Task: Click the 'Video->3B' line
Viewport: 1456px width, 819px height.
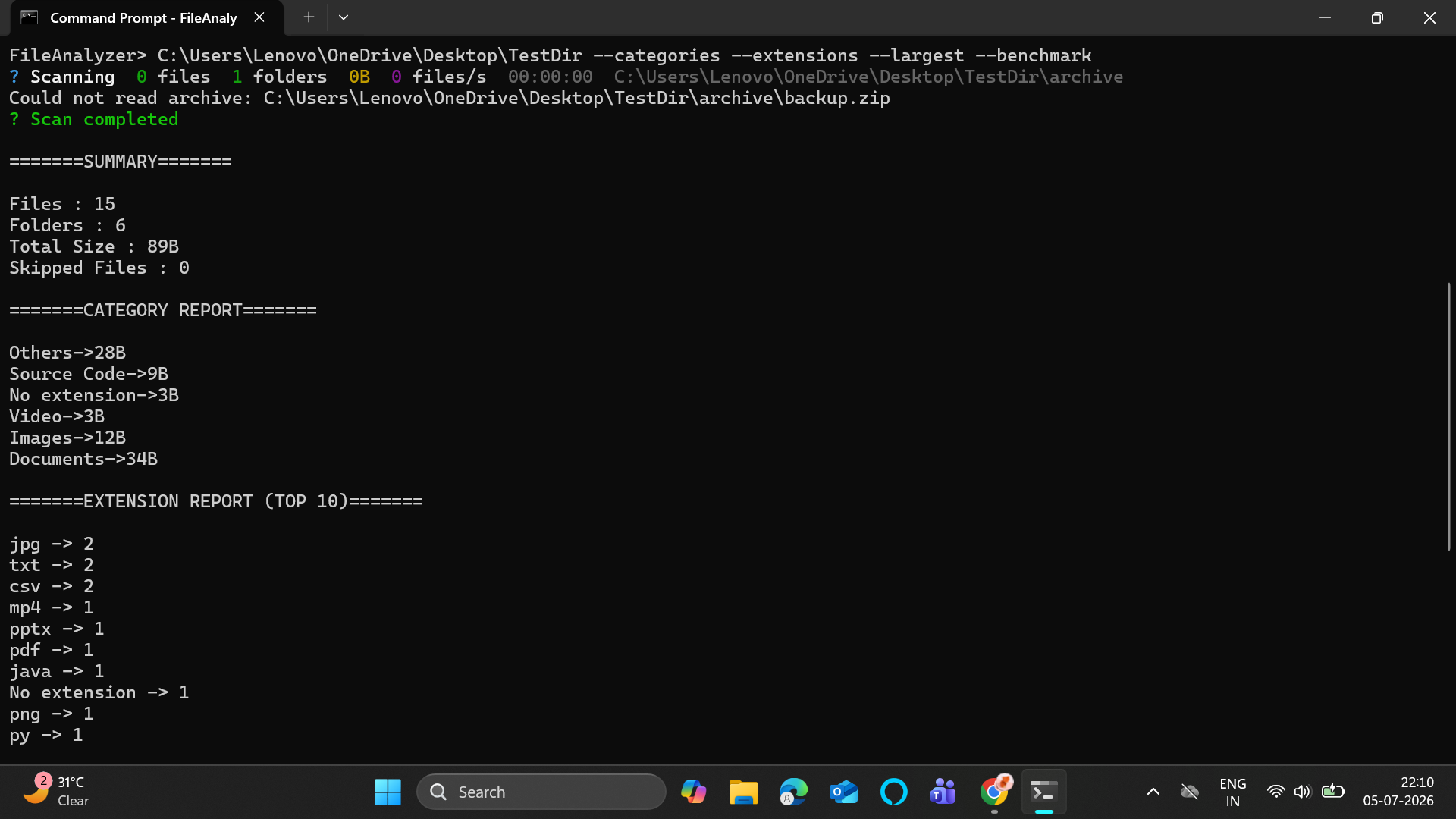Action: click(57, 416)
